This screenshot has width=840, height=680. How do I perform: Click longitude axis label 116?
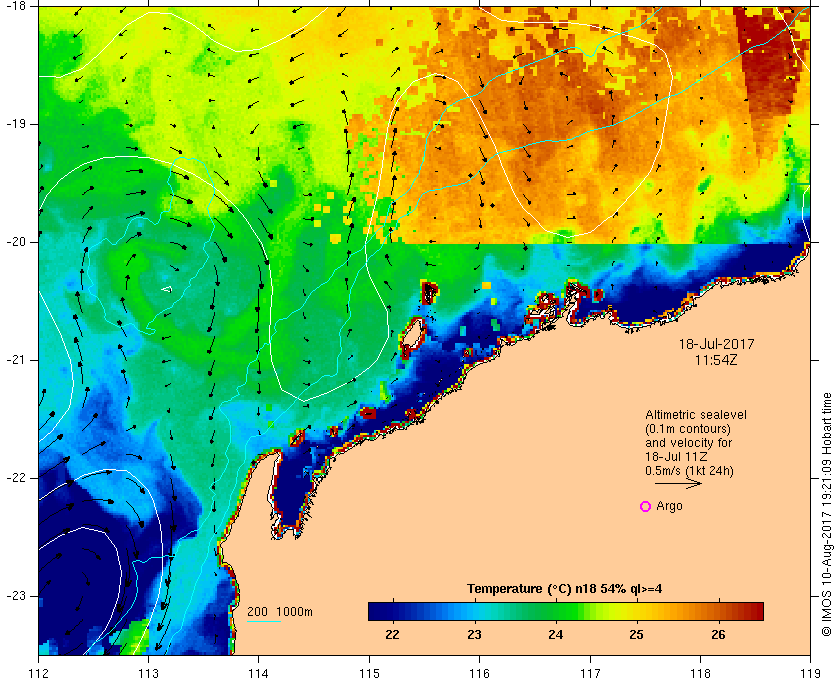pos(479,672)
